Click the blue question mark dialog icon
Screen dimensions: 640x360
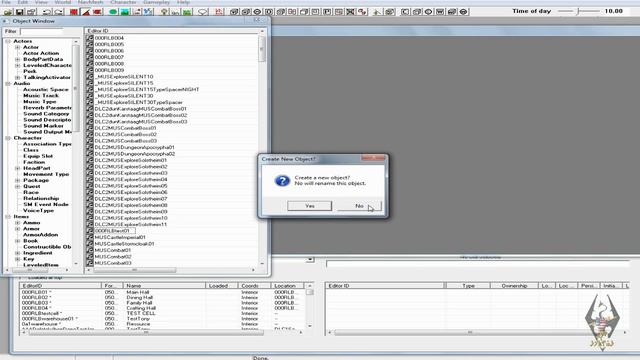coord(282,180)
